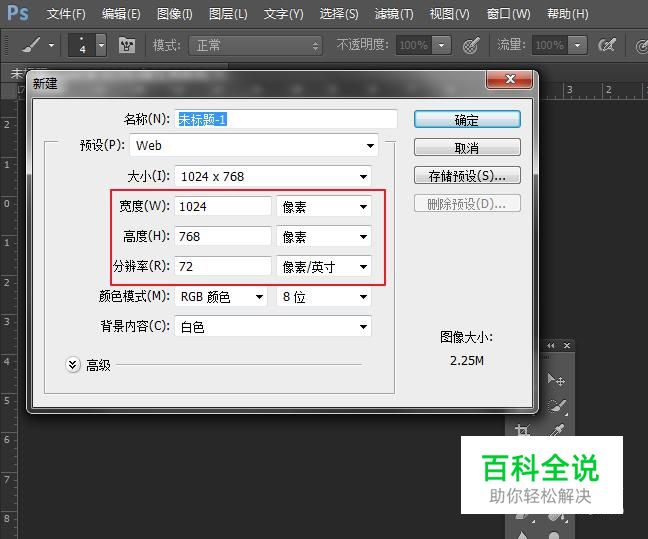Image resolution: width=648 pixels, height=539 pixels.
Task: Enable the airbrush mode icon
Action: click(x=607, y=45)
